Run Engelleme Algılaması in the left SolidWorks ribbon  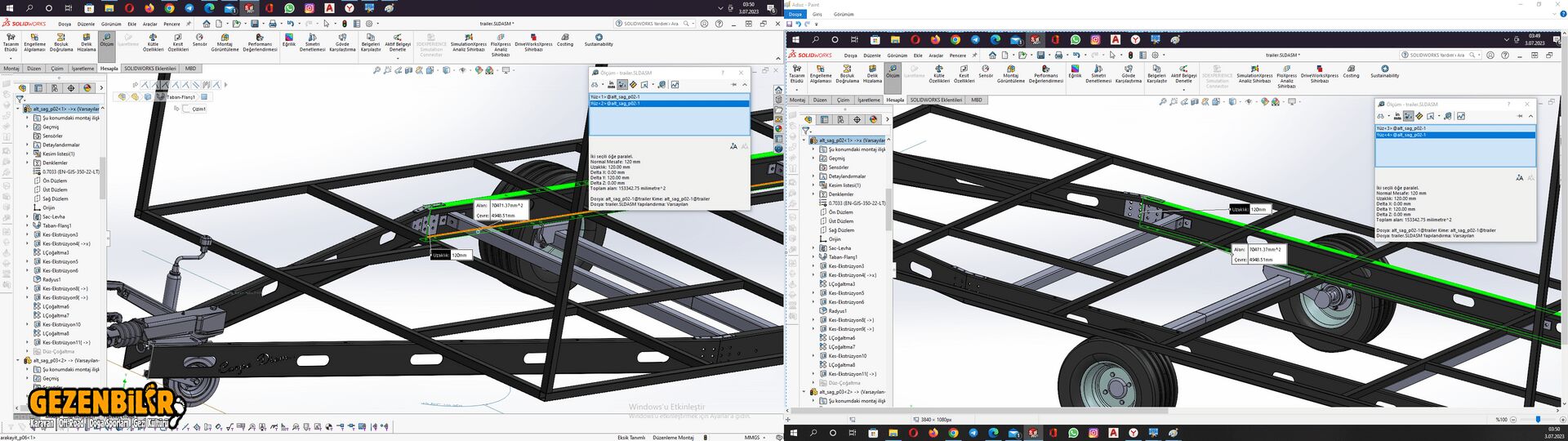[34, 42]
